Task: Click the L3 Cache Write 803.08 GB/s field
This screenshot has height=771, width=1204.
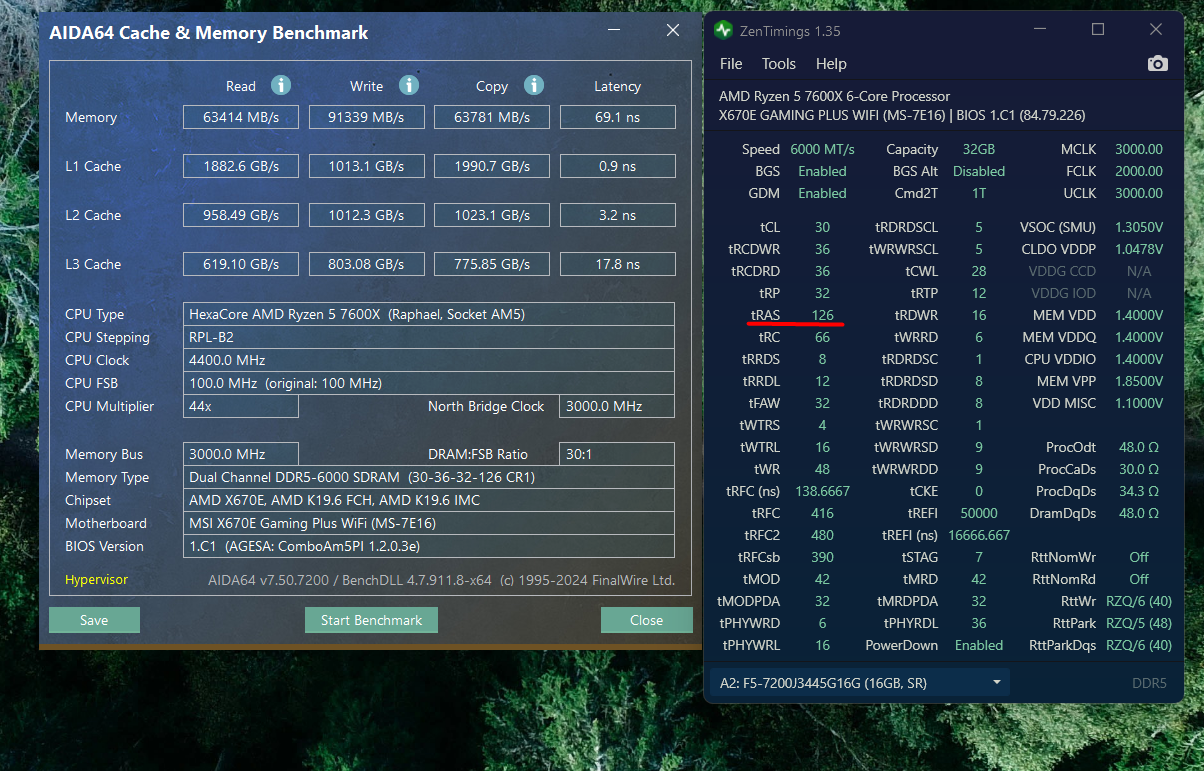Action: pos(366,264)
